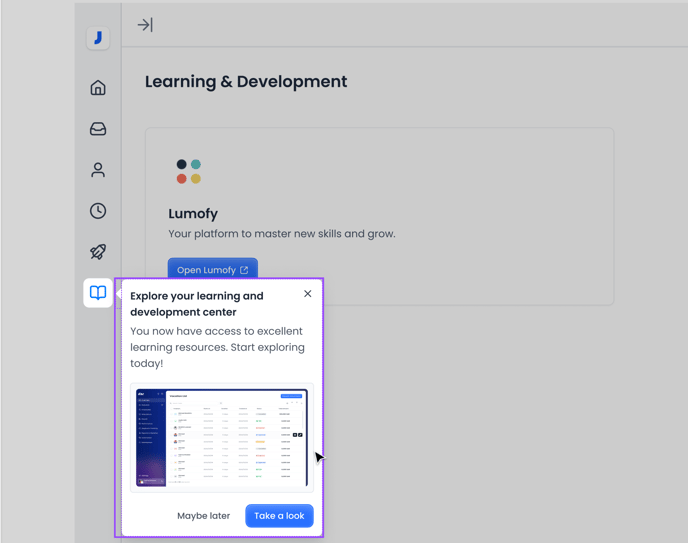
Task: Open the Inbox tray icon
Action: (98, 129)
